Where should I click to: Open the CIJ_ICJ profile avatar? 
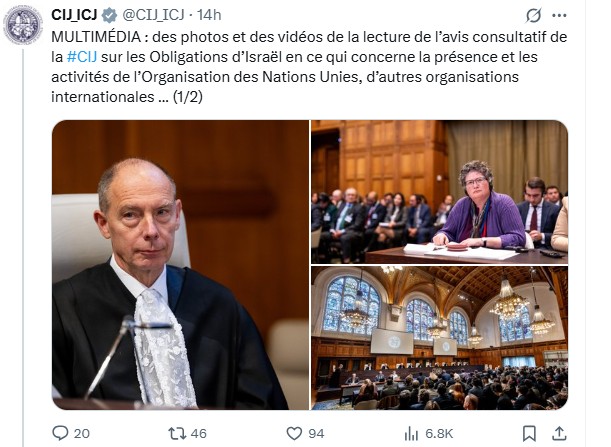[x=23, y=25]
